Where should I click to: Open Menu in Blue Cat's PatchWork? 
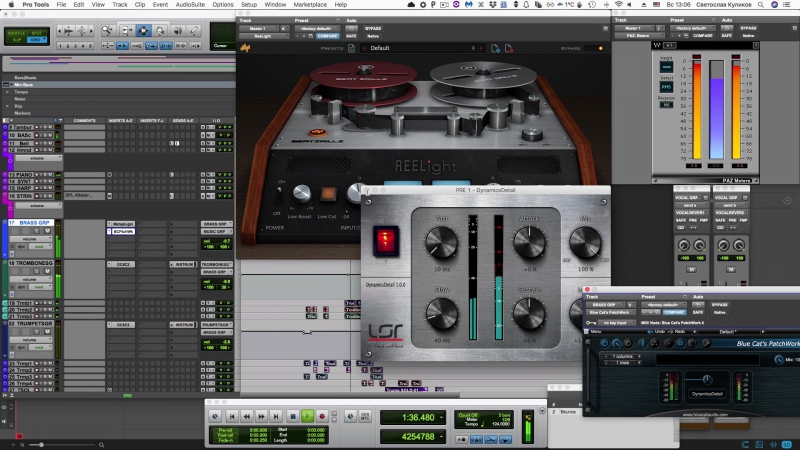click(x=593, y=332)
